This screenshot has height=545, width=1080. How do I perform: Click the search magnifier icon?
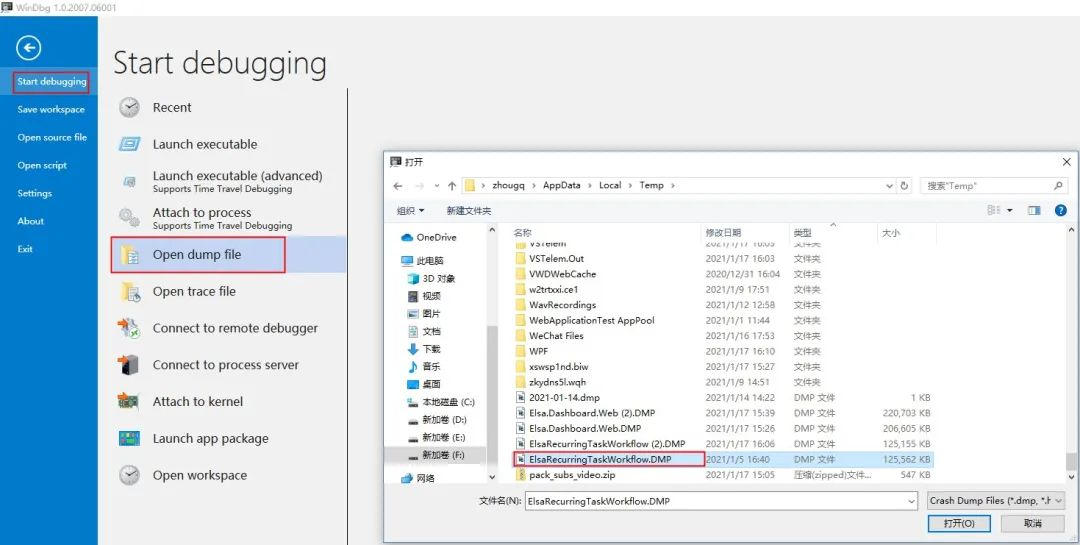(x=1058, y=185)
